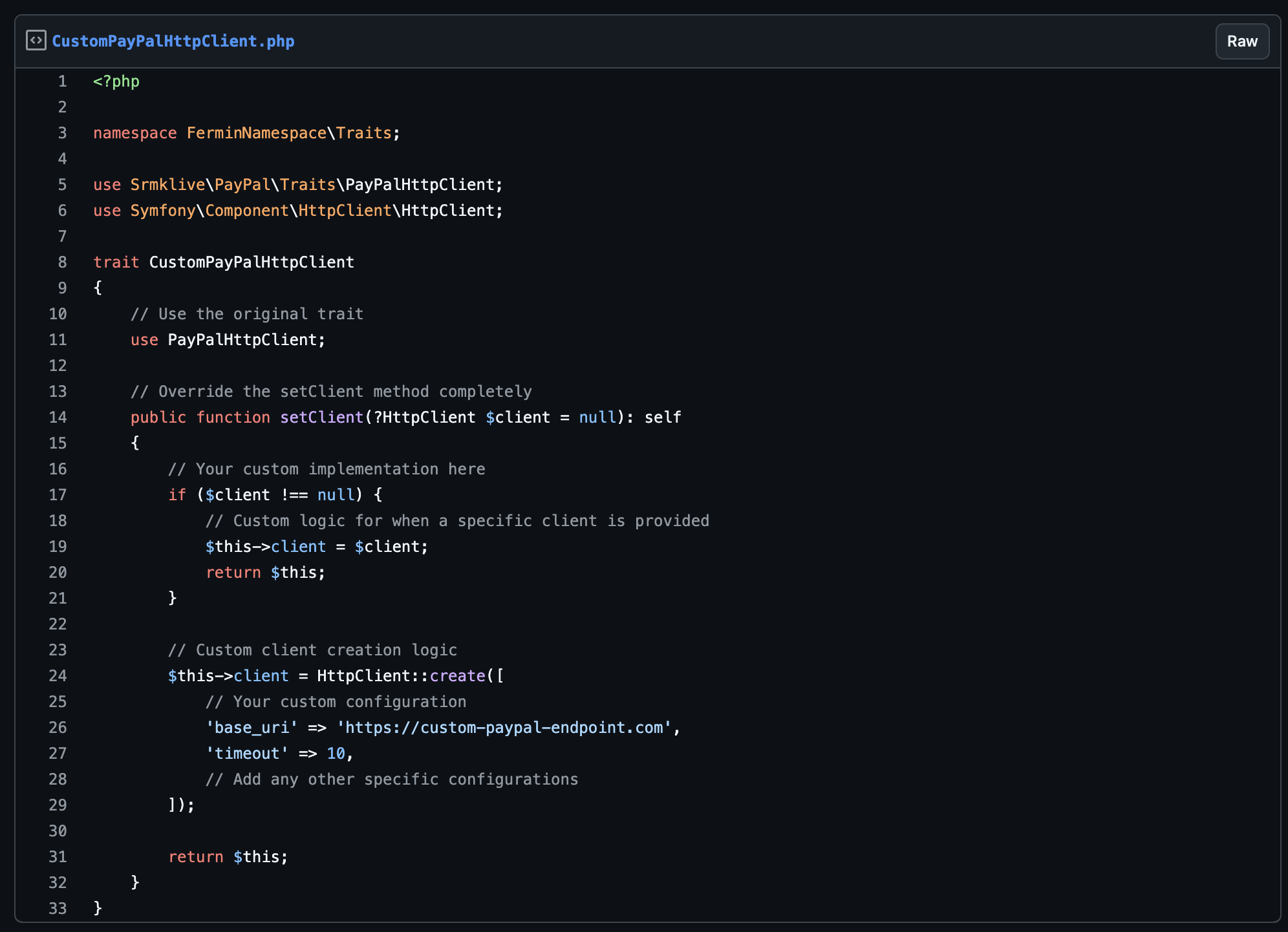The height and width of the screenshot is (932, 1288).
Task: Click 'self' return type on line 14
Action: [663, 418]
